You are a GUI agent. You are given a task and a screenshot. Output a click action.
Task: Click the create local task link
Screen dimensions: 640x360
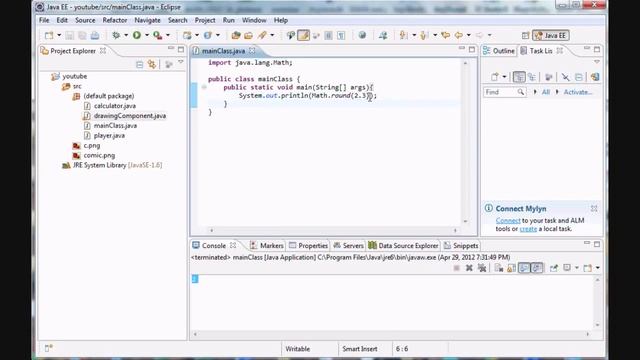[528, 229]
